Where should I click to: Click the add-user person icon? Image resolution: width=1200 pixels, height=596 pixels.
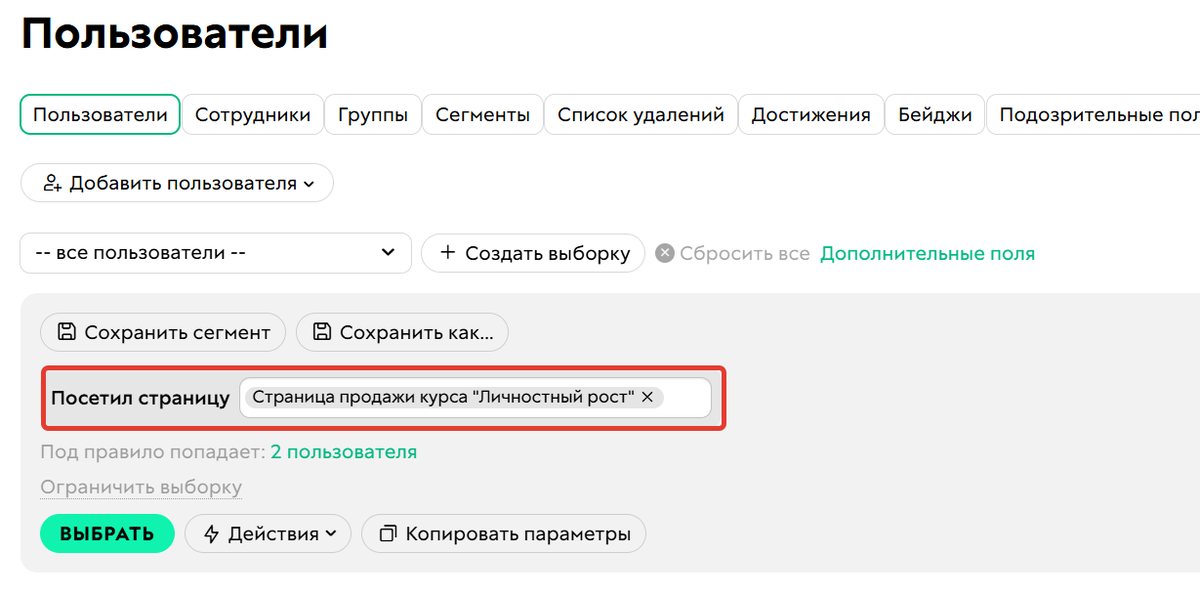(51, 182)
